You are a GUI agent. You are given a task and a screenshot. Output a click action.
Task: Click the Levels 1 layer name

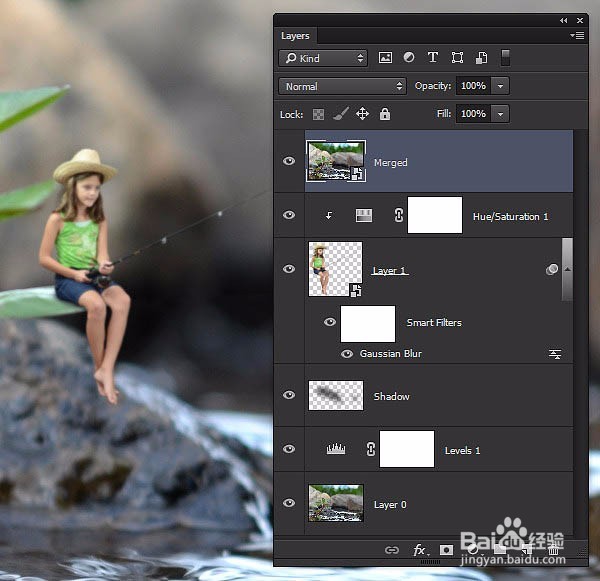462,450
